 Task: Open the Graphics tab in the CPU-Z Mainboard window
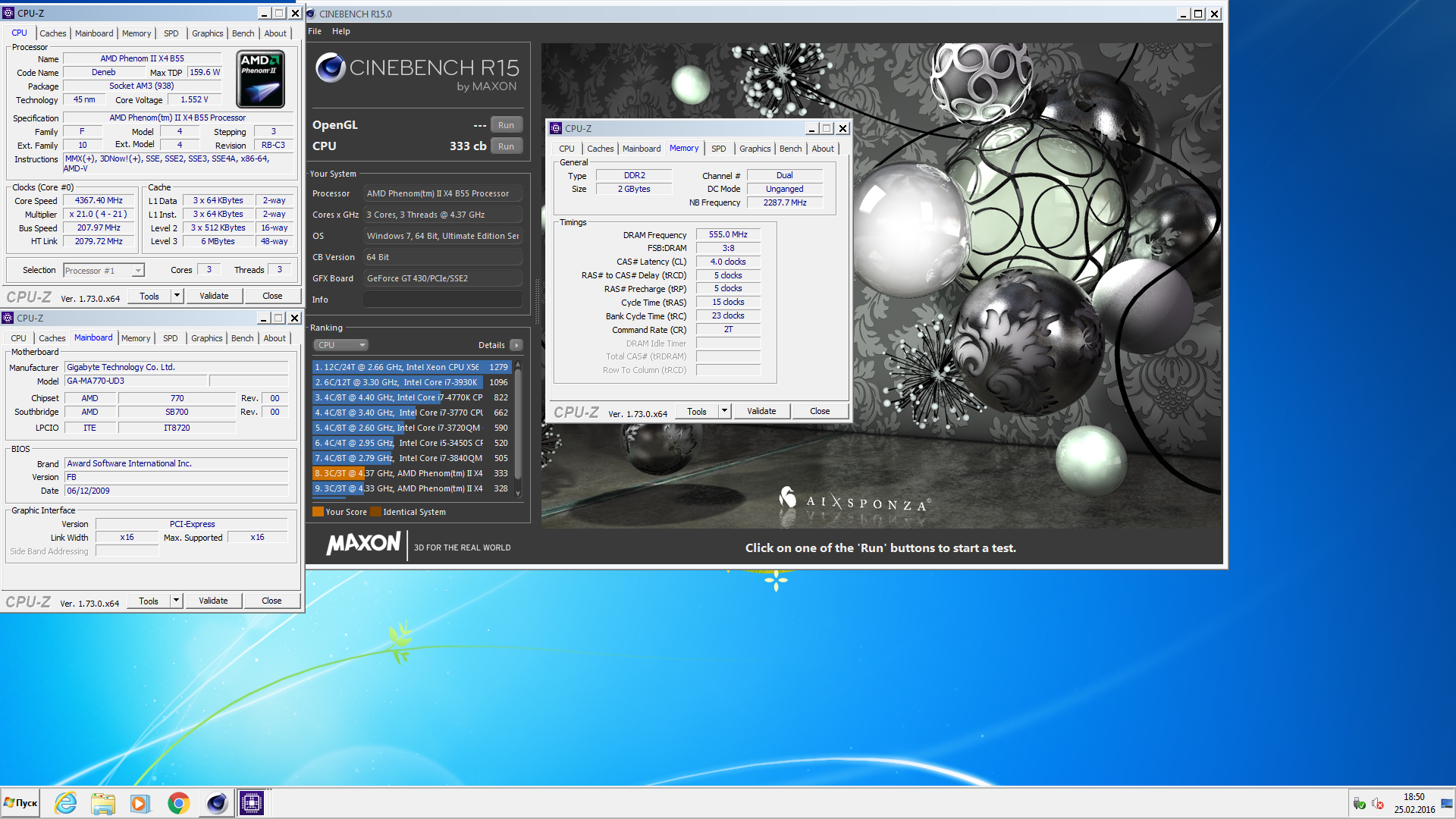(x=207, y=338)
